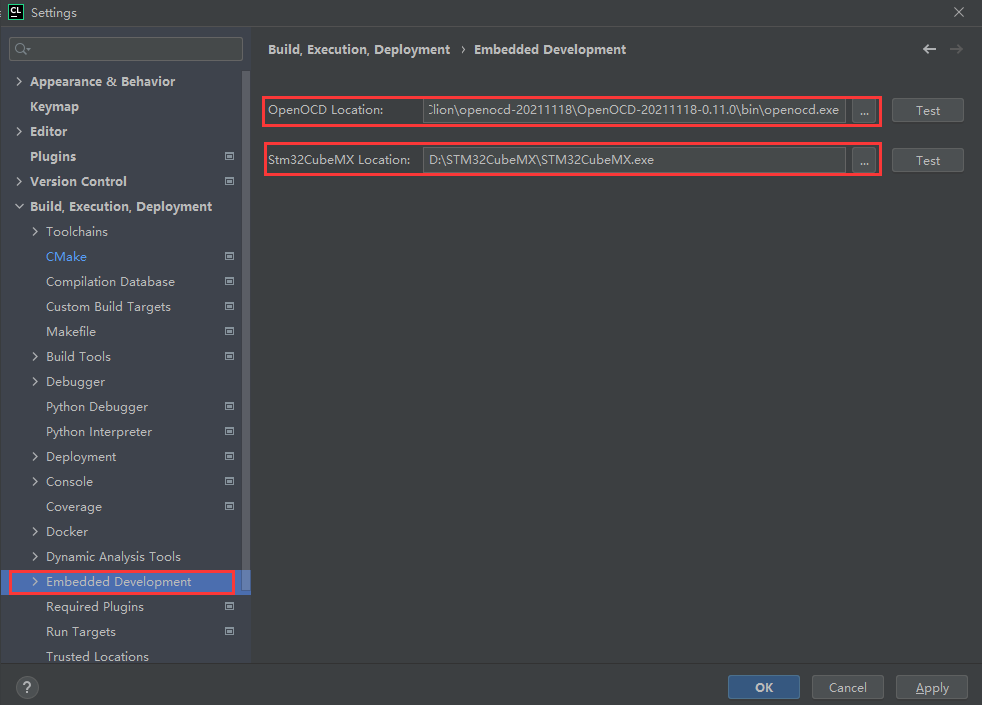Click the project-level icon beside Python Debugger
The width and height of the screenshot is (982, 705).
click(229, 406)
